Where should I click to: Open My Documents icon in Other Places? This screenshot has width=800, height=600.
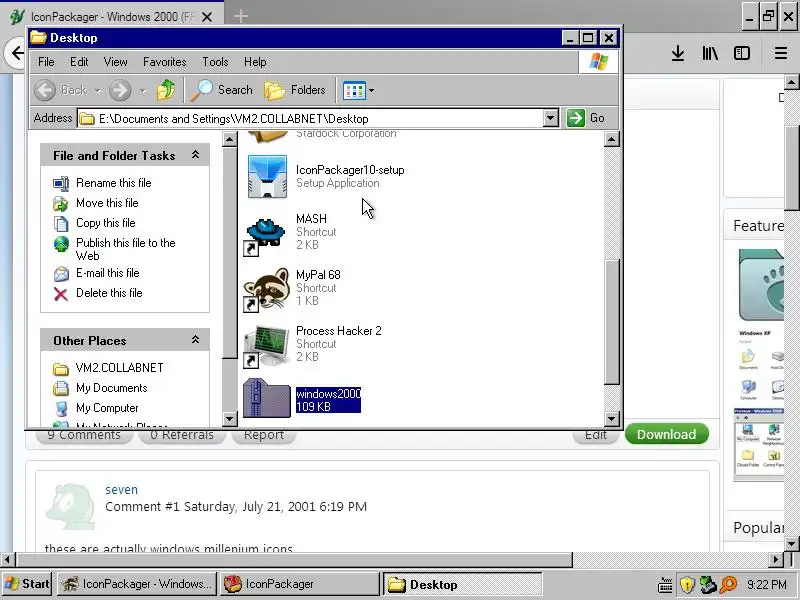(61, 388)
